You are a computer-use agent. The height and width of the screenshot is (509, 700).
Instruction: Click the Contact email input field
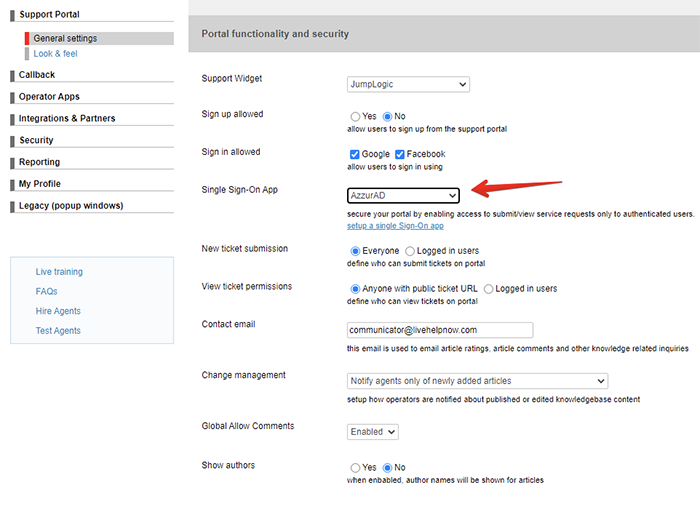coord(440,330)
